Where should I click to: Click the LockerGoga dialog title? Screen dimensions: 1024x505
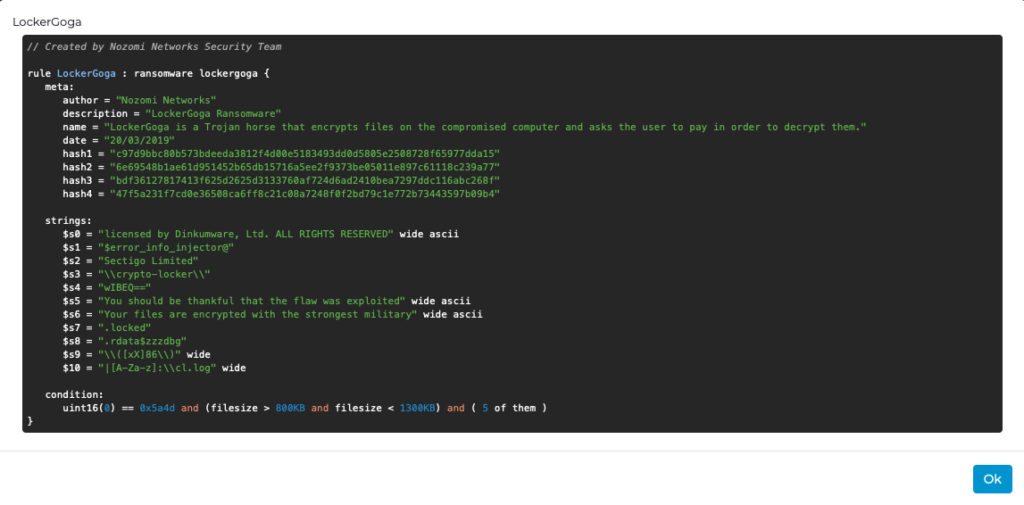[47, 21]
